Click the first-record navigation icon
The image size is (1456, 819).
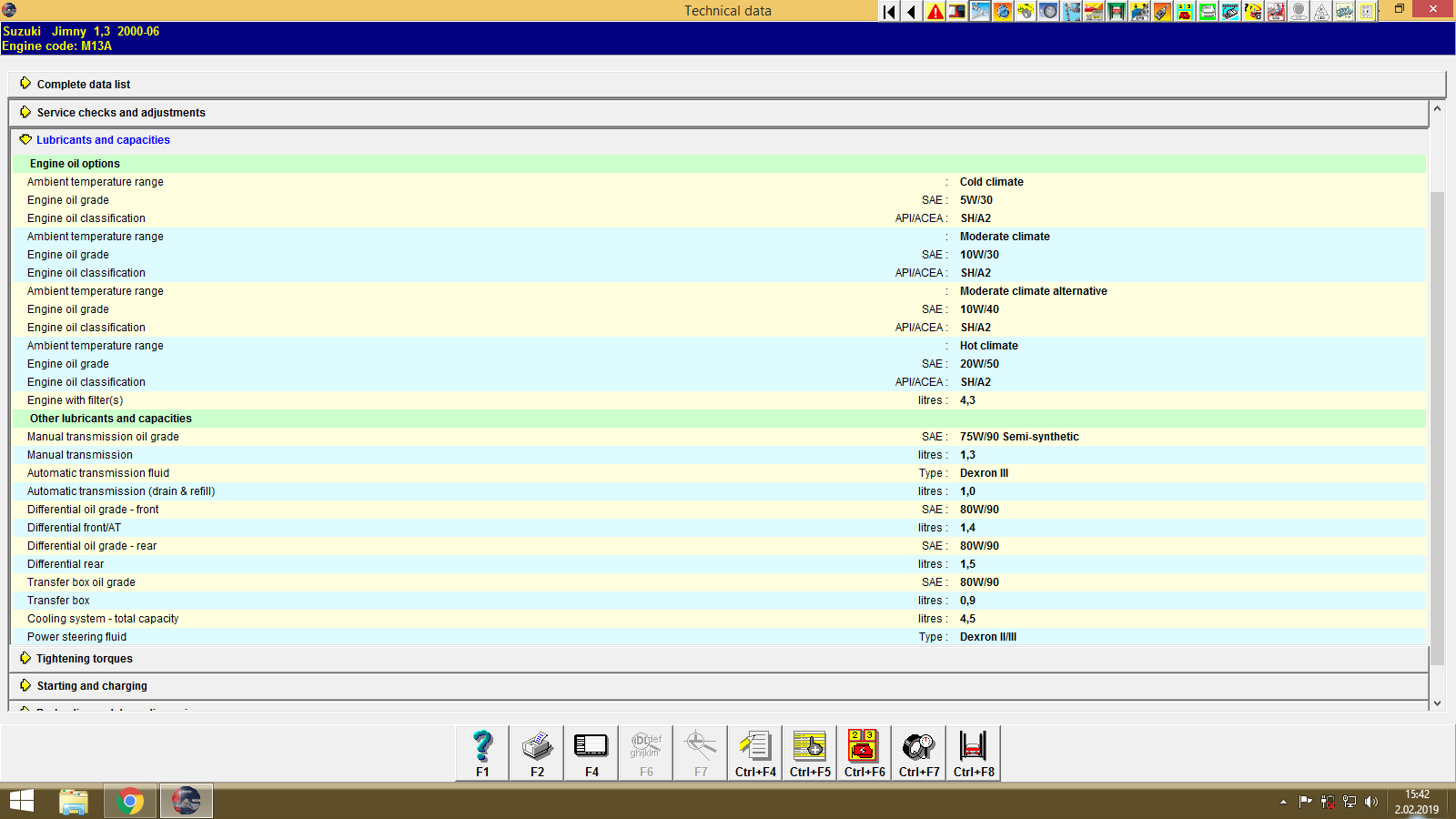887,12
